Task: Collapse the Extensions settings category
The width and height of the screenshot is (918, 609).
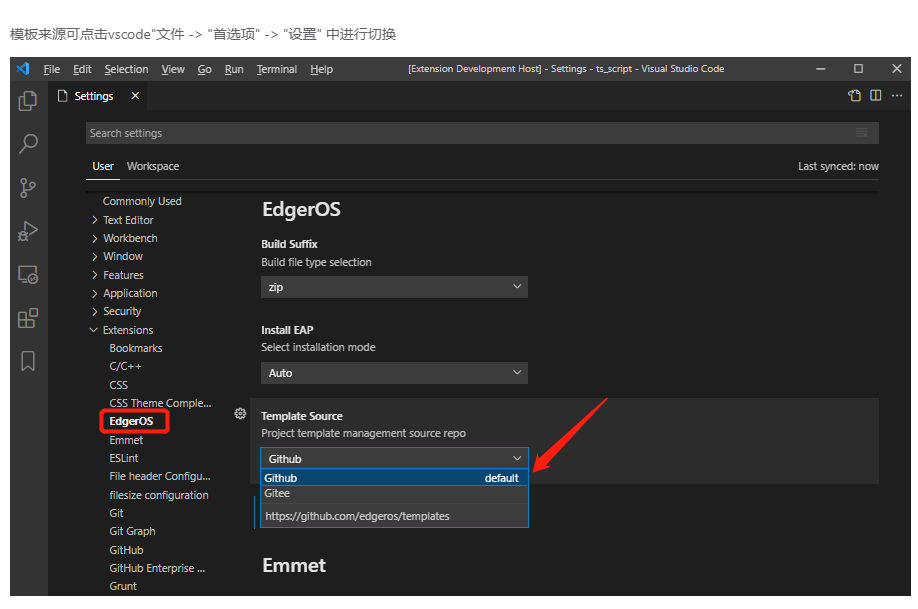Action: (x=128, y=330)
